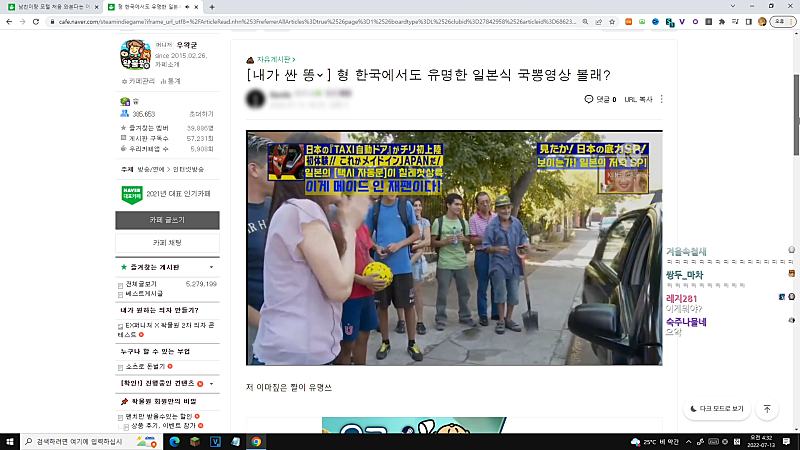Open the Chrome profile avatar

coord(762,22)
